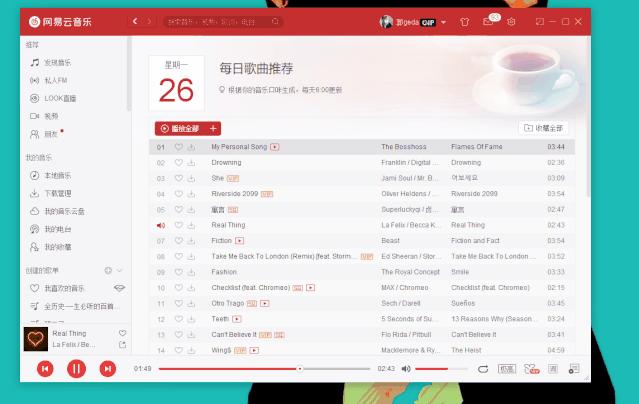Like current song in player bar
Viewport: 639px width, 404px height.
(122, 333)
